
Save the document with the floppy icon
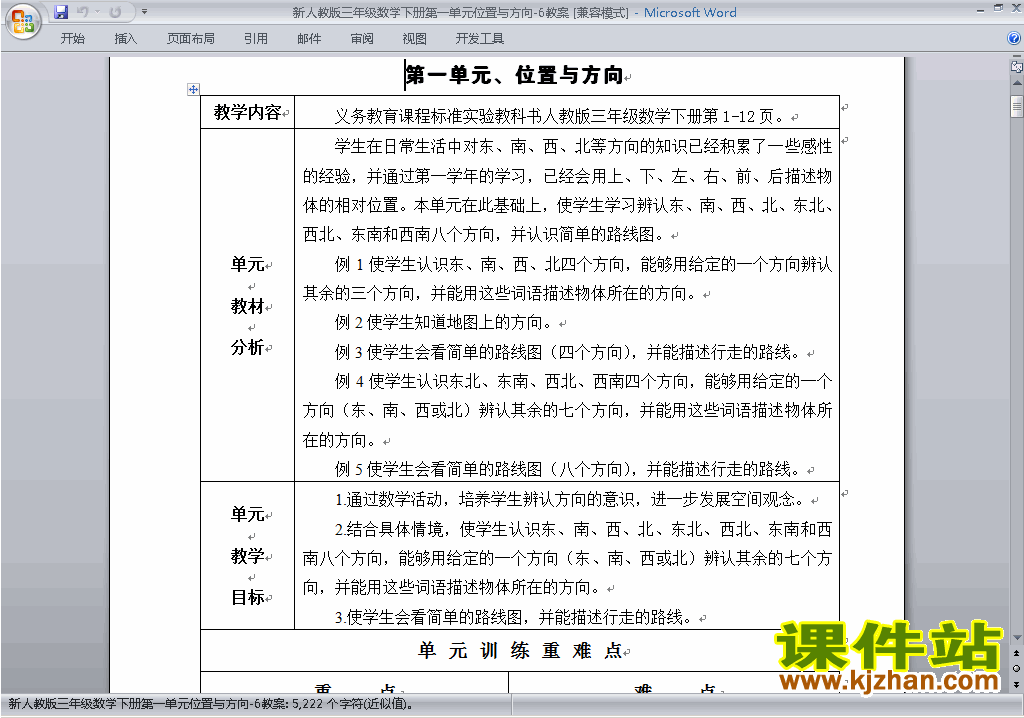[61, 12]
